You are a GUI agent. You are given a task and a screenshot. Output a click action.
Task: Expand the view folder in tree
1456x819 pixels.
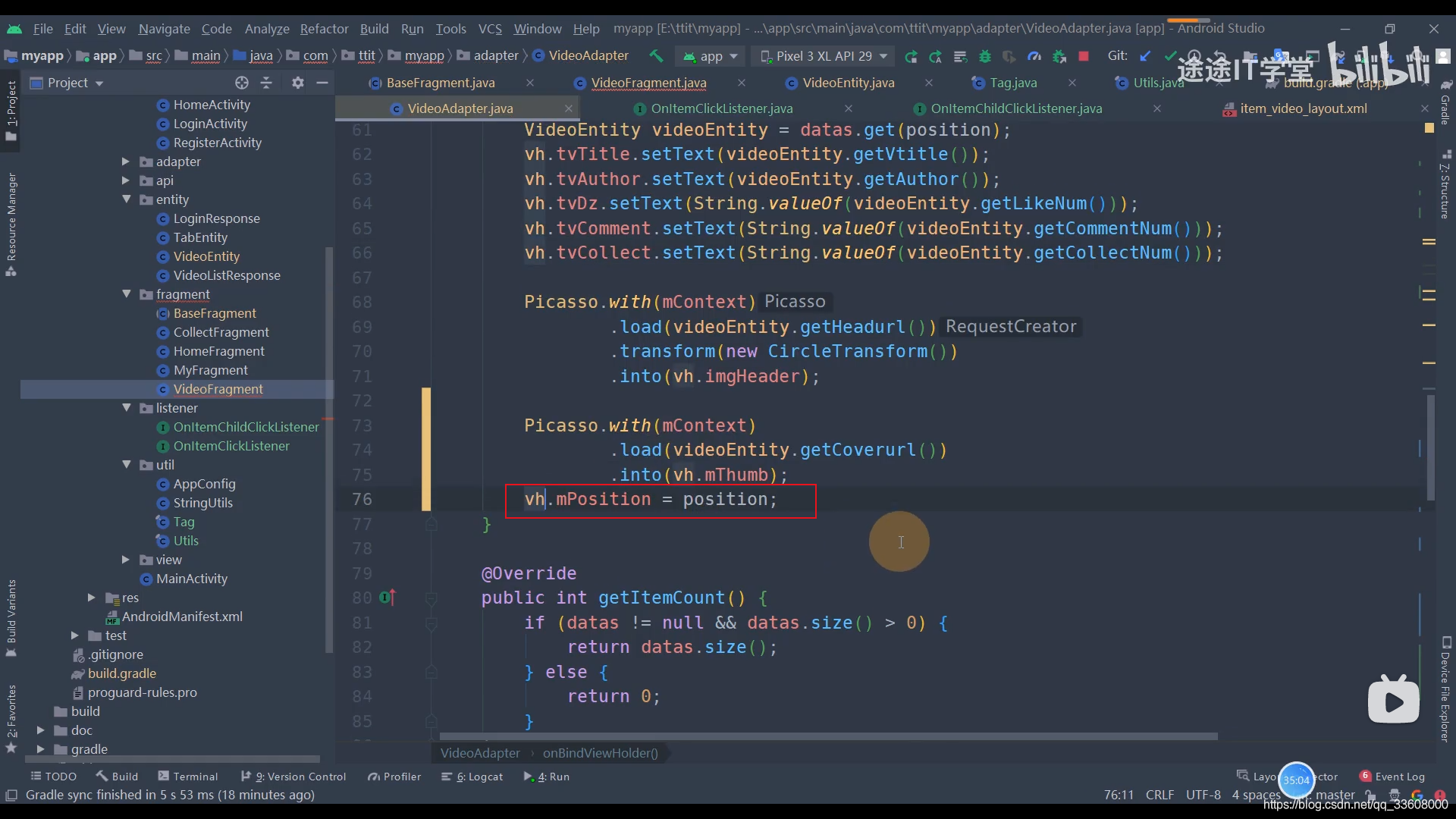point(126,560)
